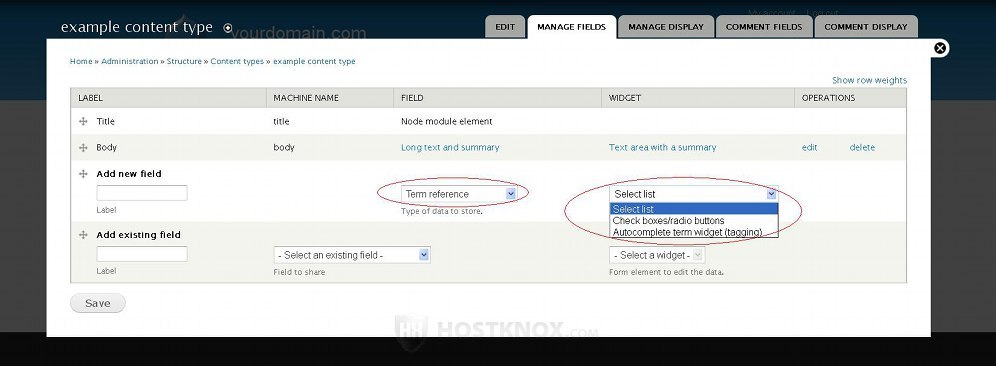Focus the Add new field label input
The image size is (996, 366).
pyautogui.click(x=142, y=193)
